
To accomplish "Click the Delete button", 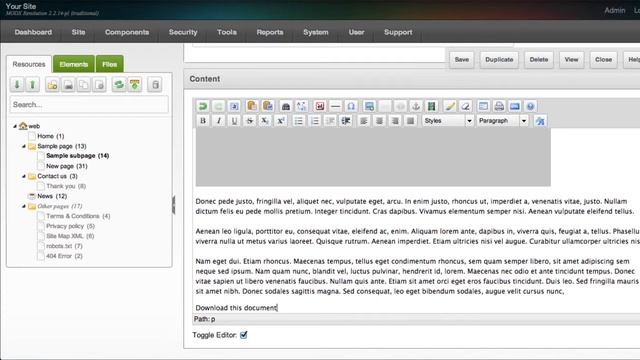I will (x=539, y=60).
